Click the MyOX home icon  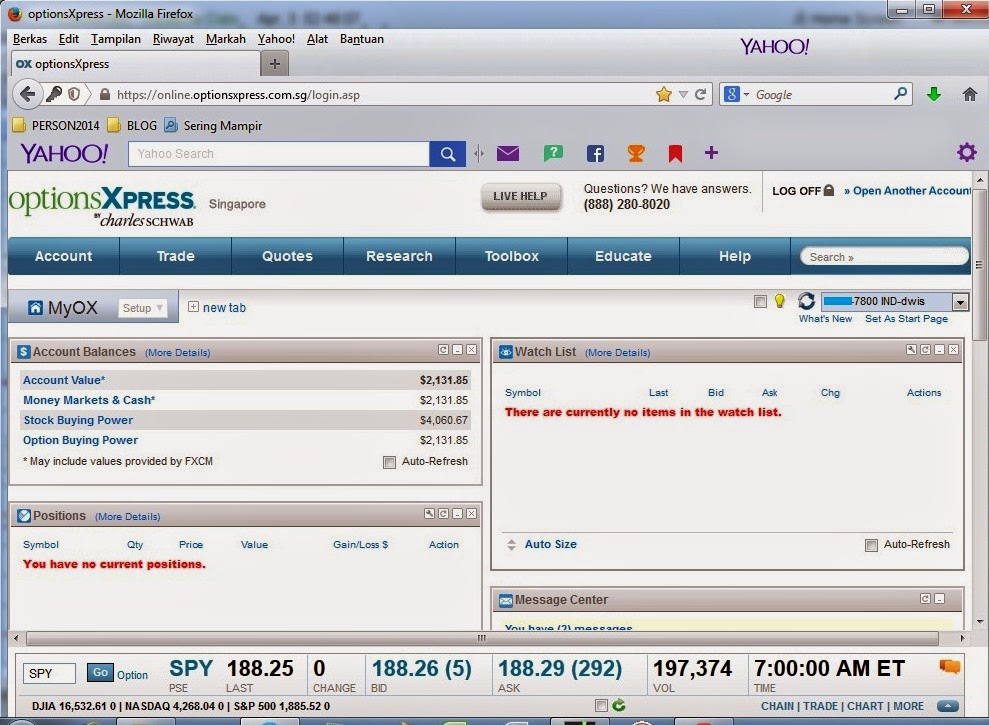35,308
